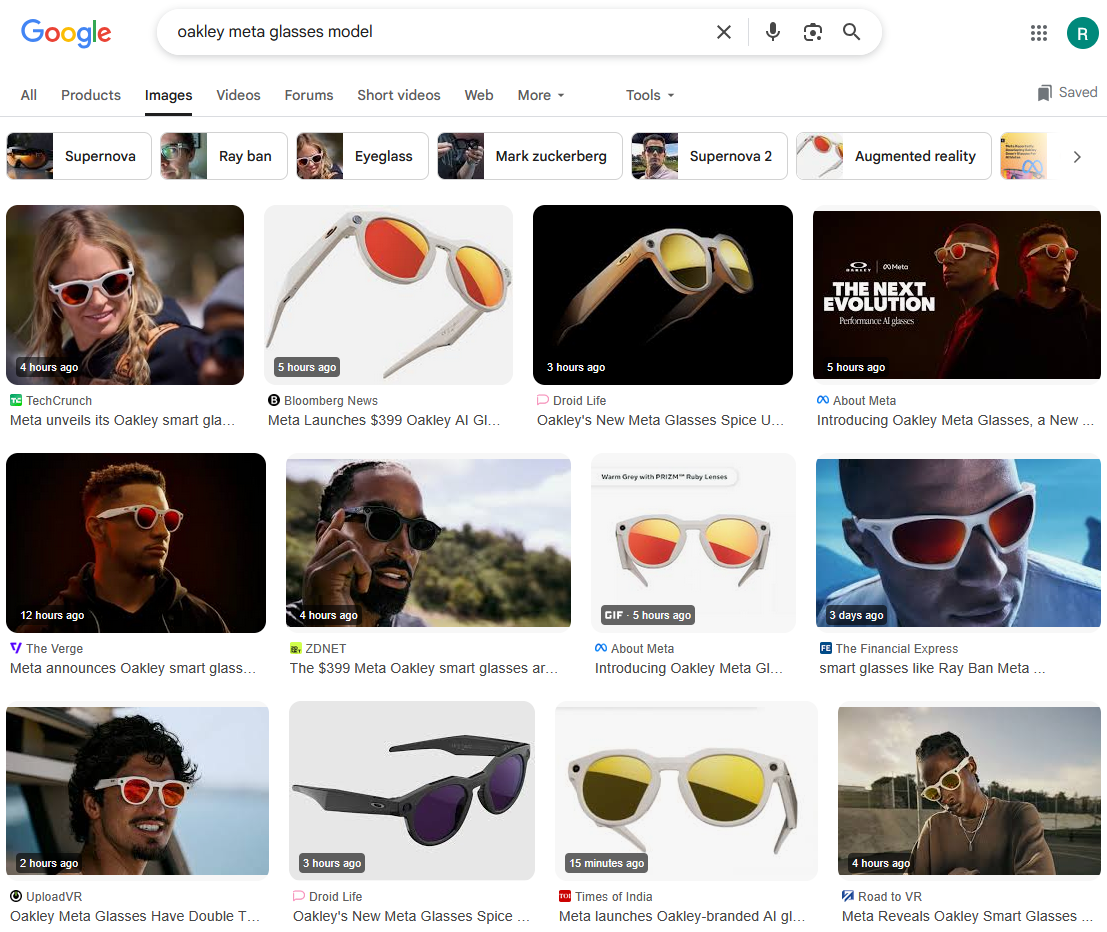Switch to the All tab
1107x932 pixels.
pyautogui.click(x=29, y=95)
